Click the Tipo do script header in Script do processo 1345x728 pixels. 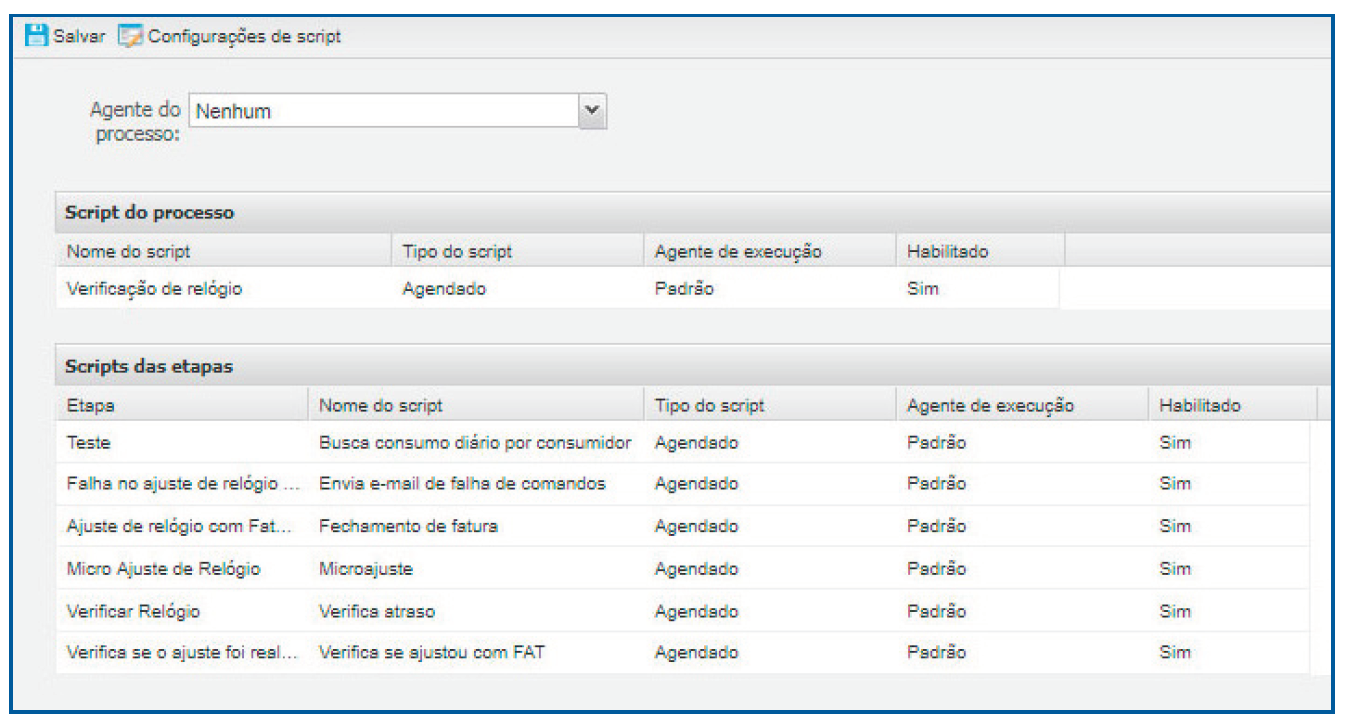[x=457, y=252]
